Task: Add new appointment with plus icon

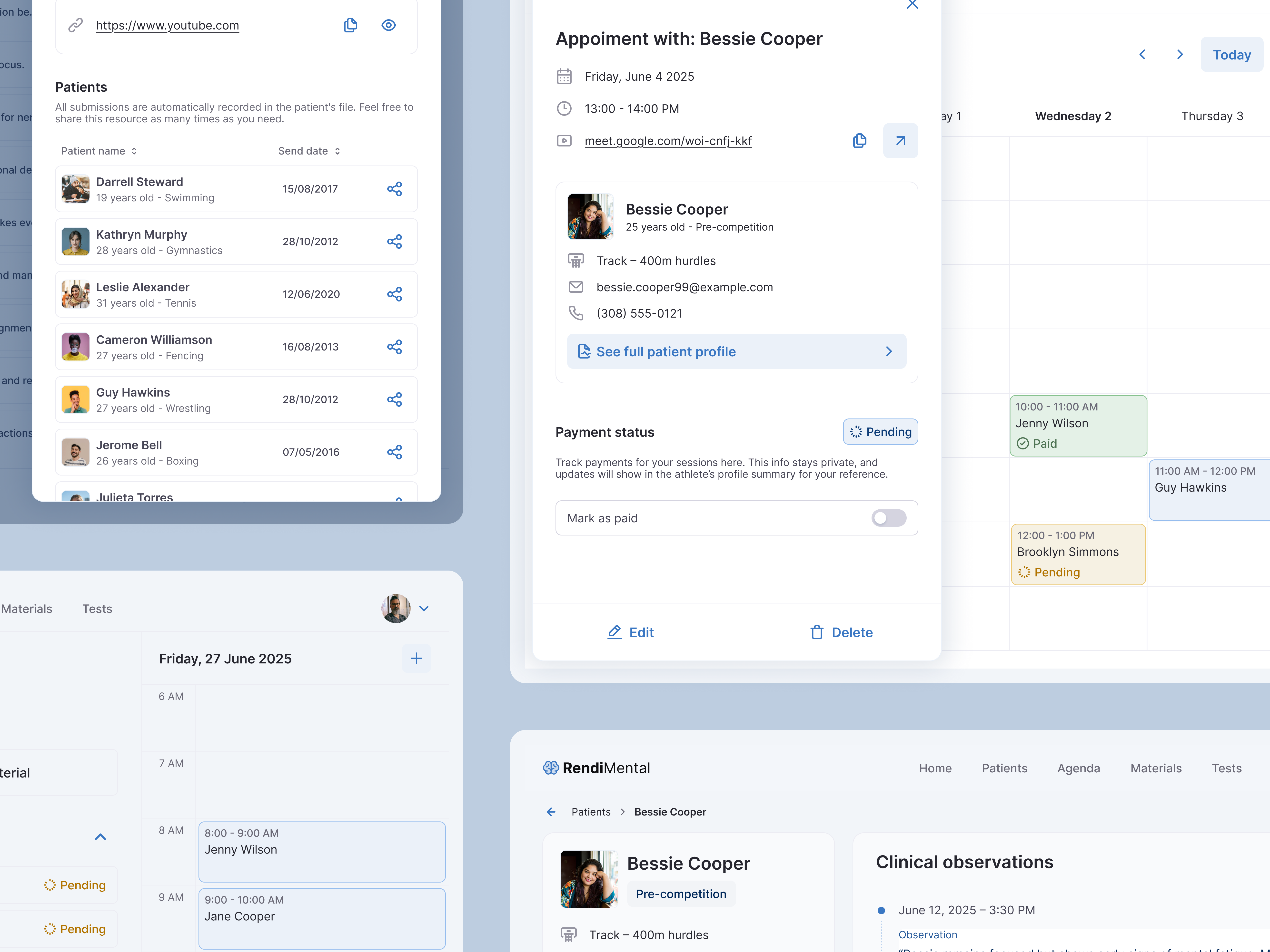Action: [x=416, y=658]
